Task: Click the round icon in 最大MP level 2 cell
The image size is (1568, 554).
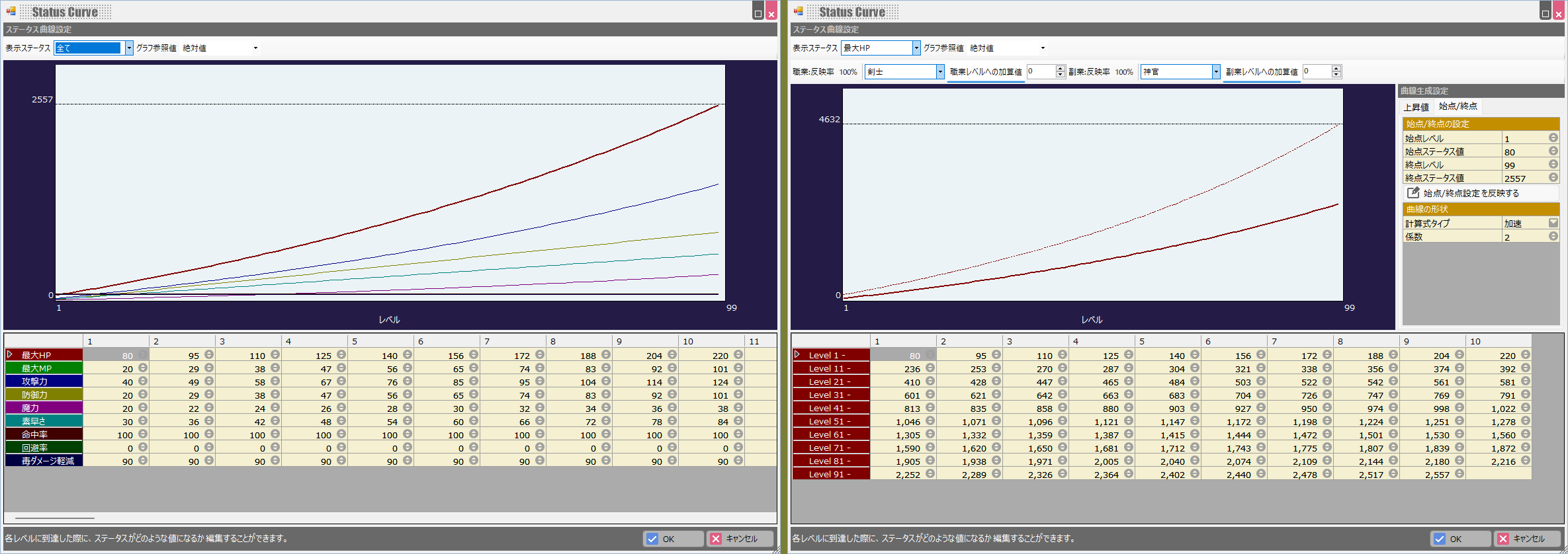Action: point(209,368)
